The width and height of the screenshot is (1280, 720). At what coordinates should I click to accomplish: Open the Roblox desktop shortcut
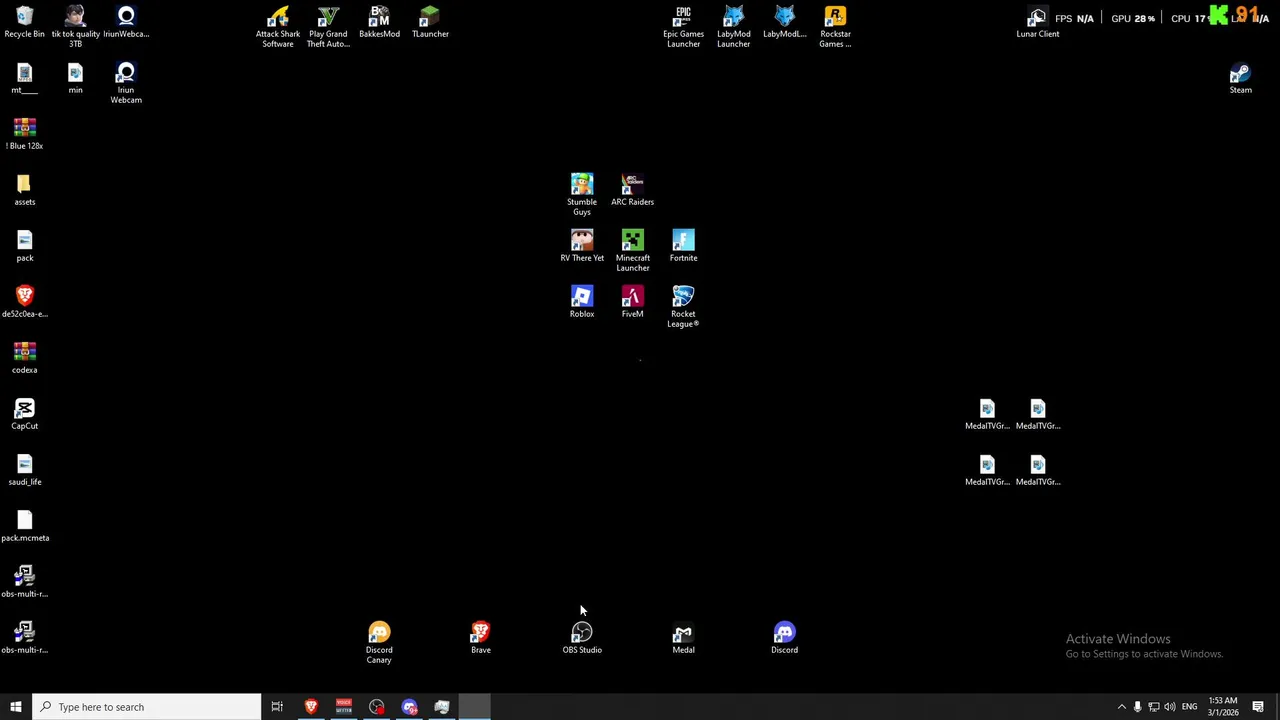point(582,302)
